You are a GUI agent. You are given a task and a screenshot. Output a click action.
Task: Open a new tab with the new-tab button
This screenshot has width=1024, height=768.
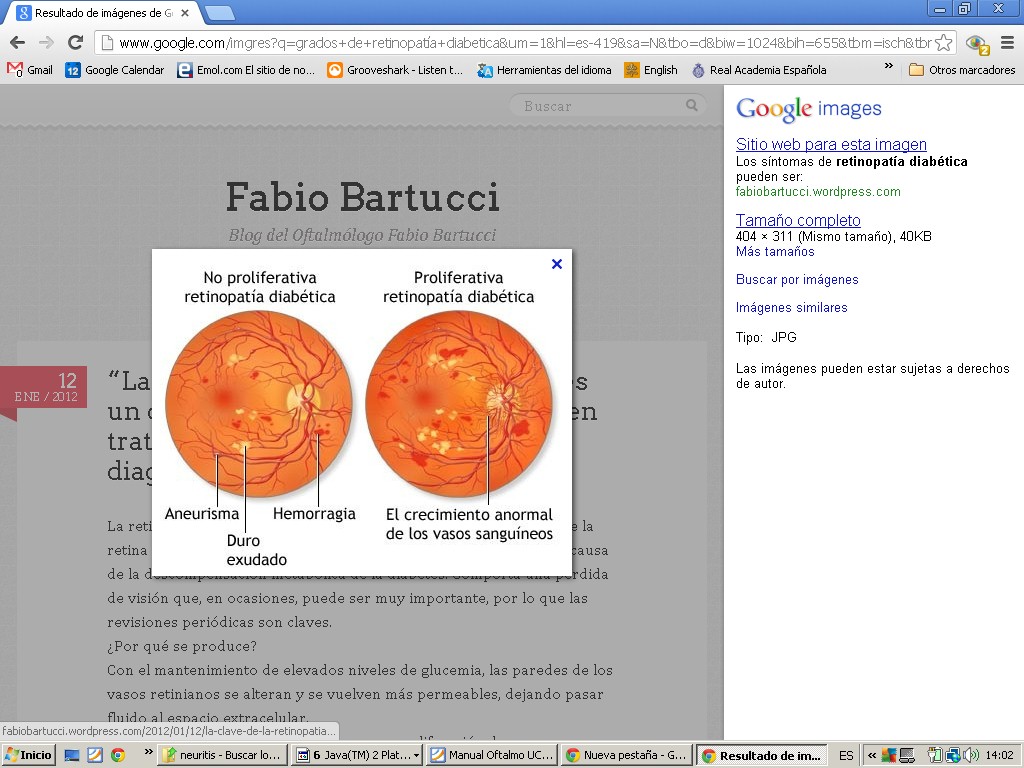[x=220, y=13]
